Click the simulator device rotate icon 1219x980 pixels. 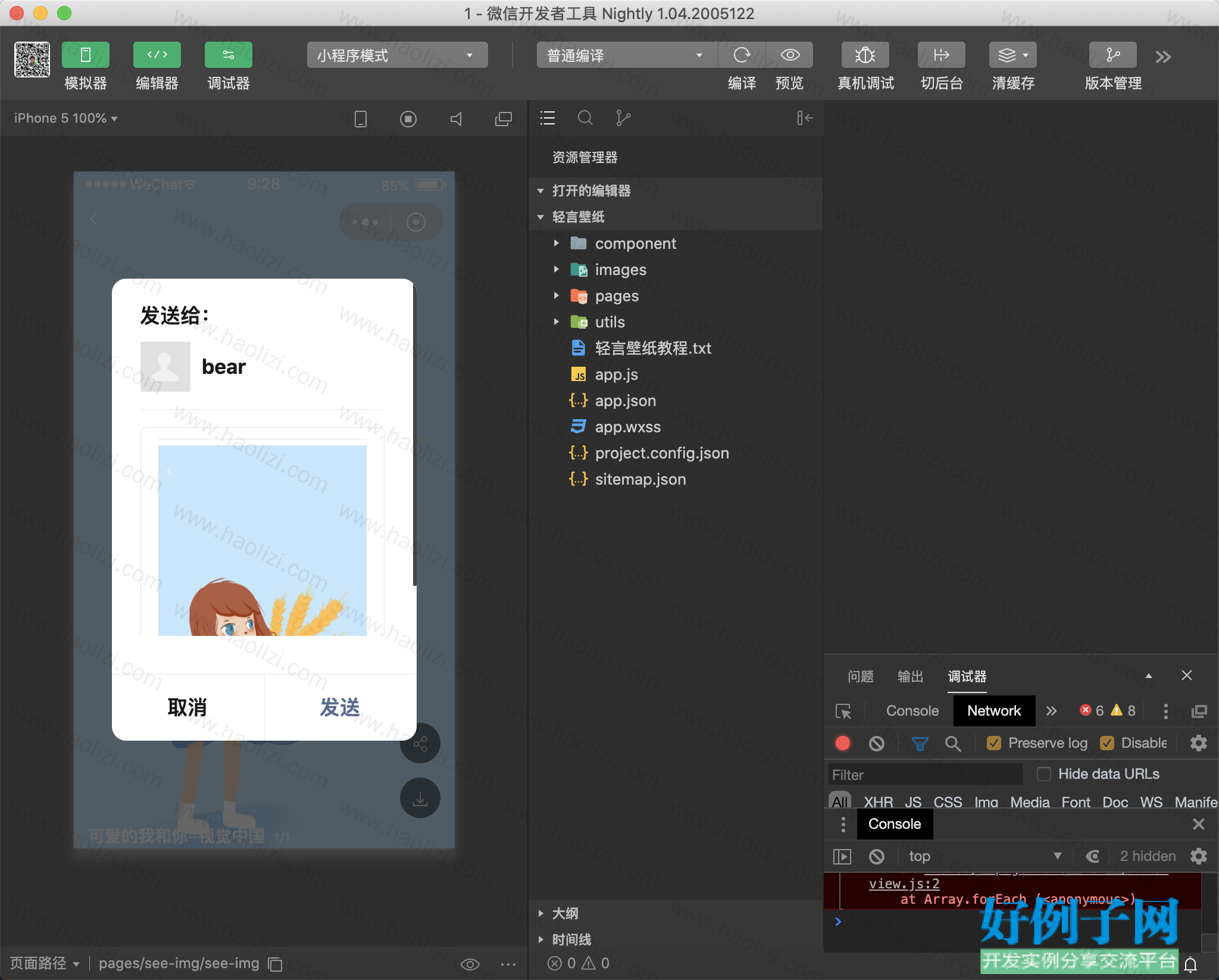pyautogui.click(x=360, y=119)
